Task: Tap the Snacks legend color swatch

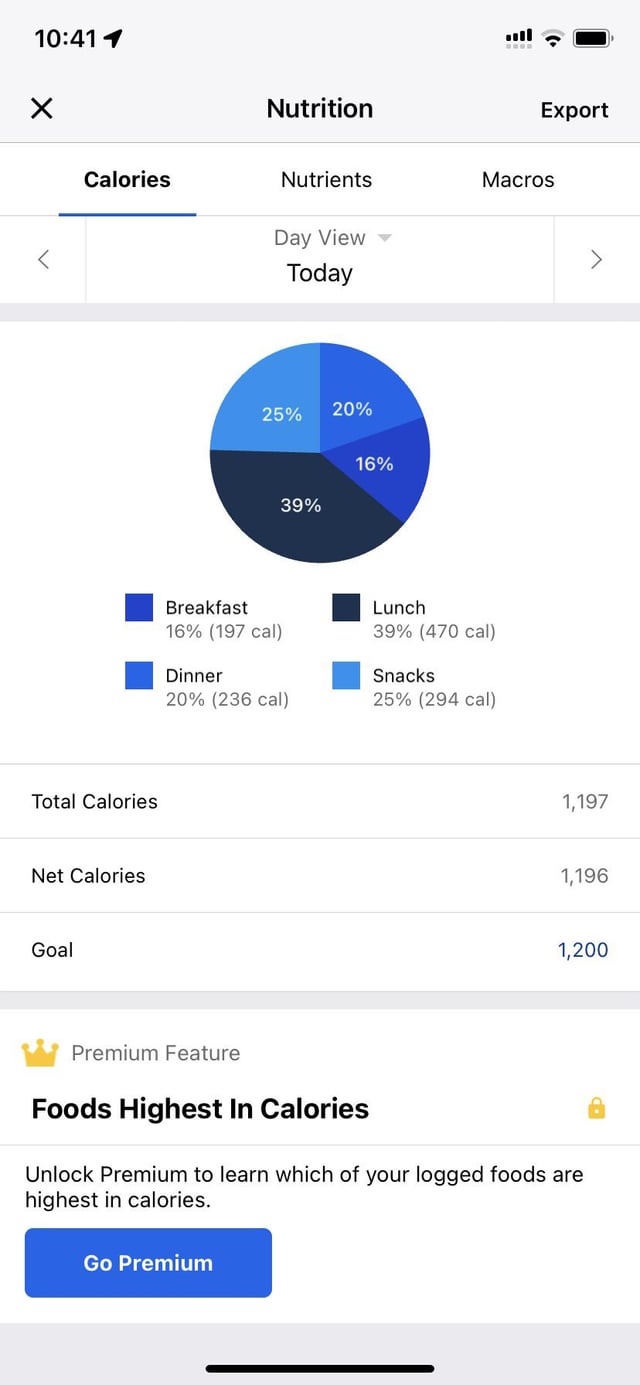Action: 346,675
